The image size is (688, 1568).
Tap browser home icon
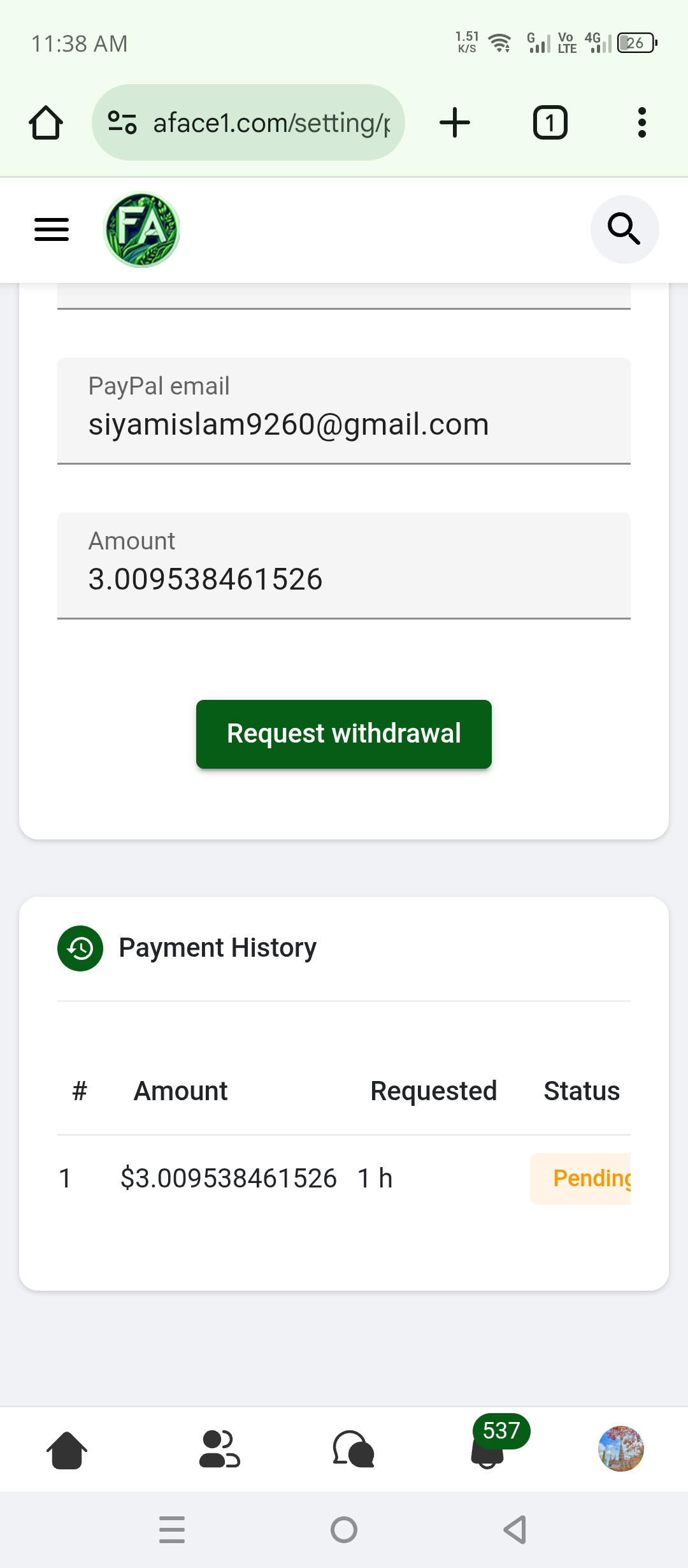click(x=46, y=122)
